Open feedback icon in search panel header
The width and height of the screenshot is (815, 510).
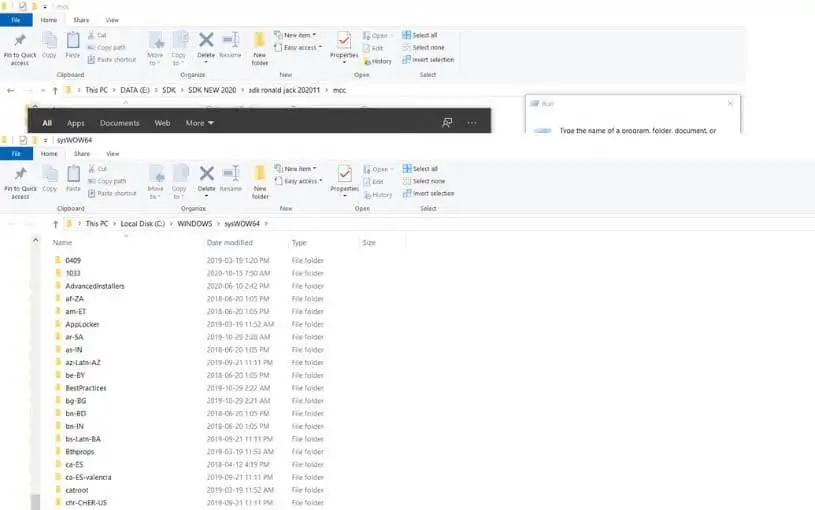(446, 123)
